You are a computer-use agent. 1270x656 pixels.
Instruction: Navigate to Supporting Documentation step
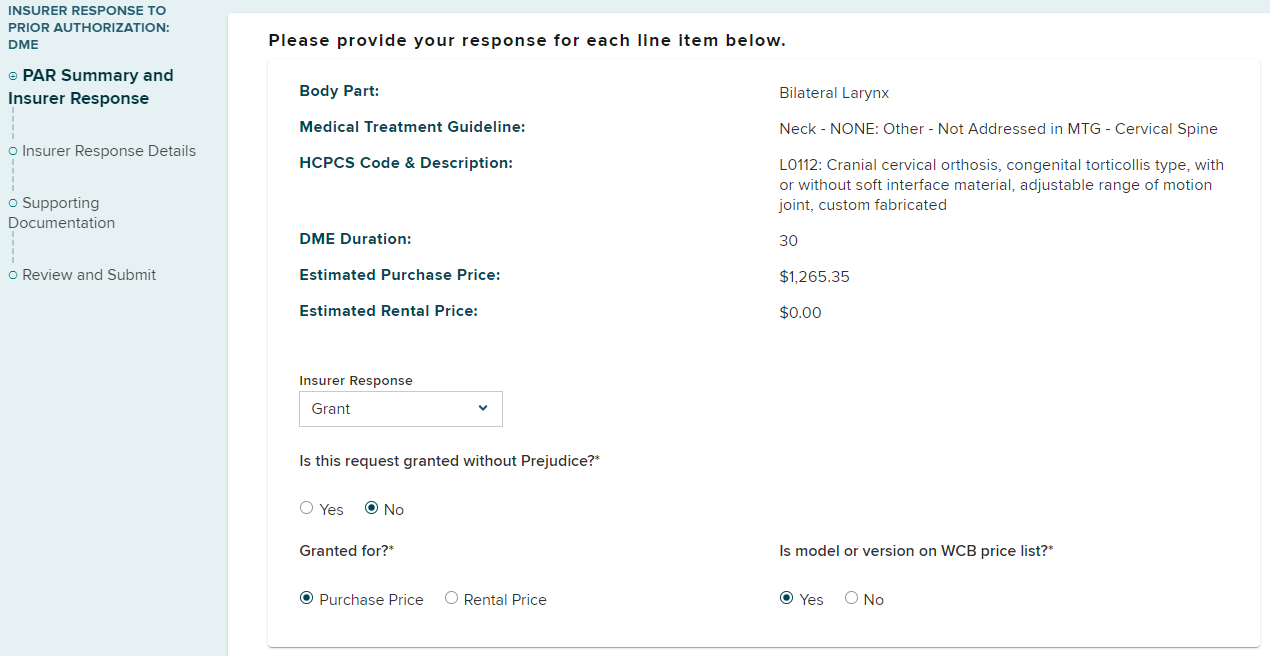pyautogui.click(x=62, y=213)
